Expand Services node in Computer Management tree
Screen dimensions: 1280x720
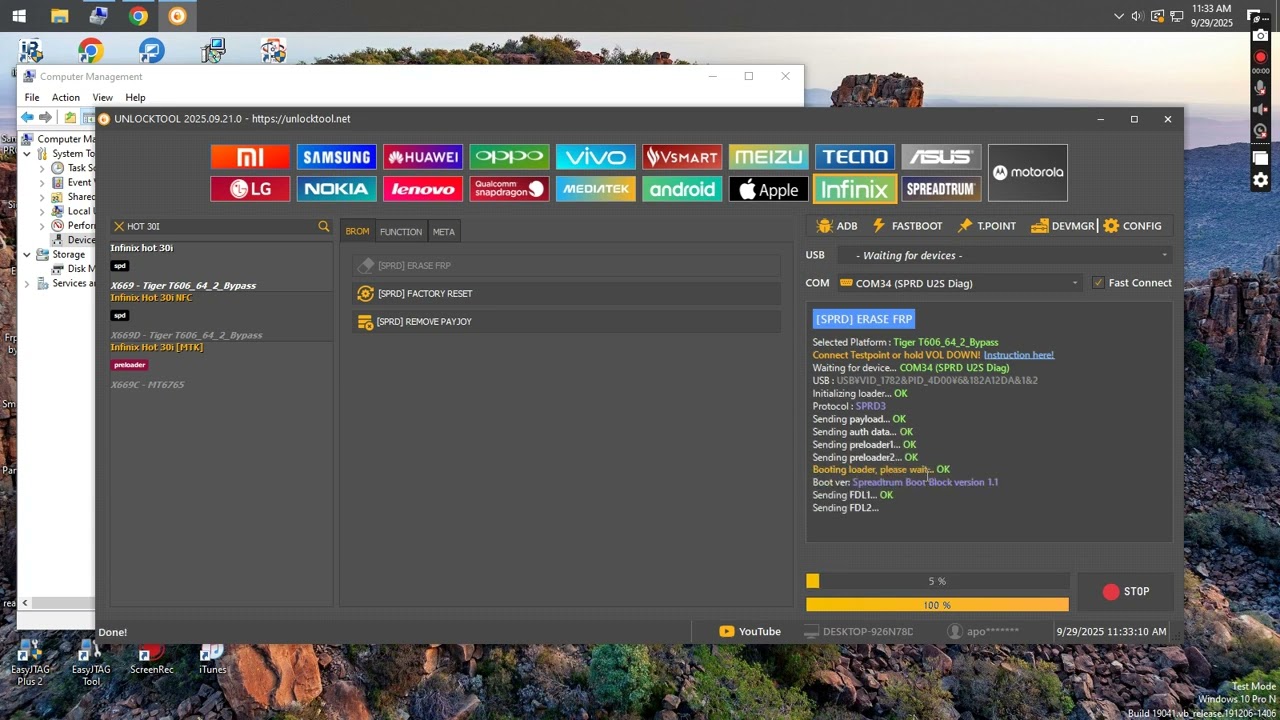[27, 284]
